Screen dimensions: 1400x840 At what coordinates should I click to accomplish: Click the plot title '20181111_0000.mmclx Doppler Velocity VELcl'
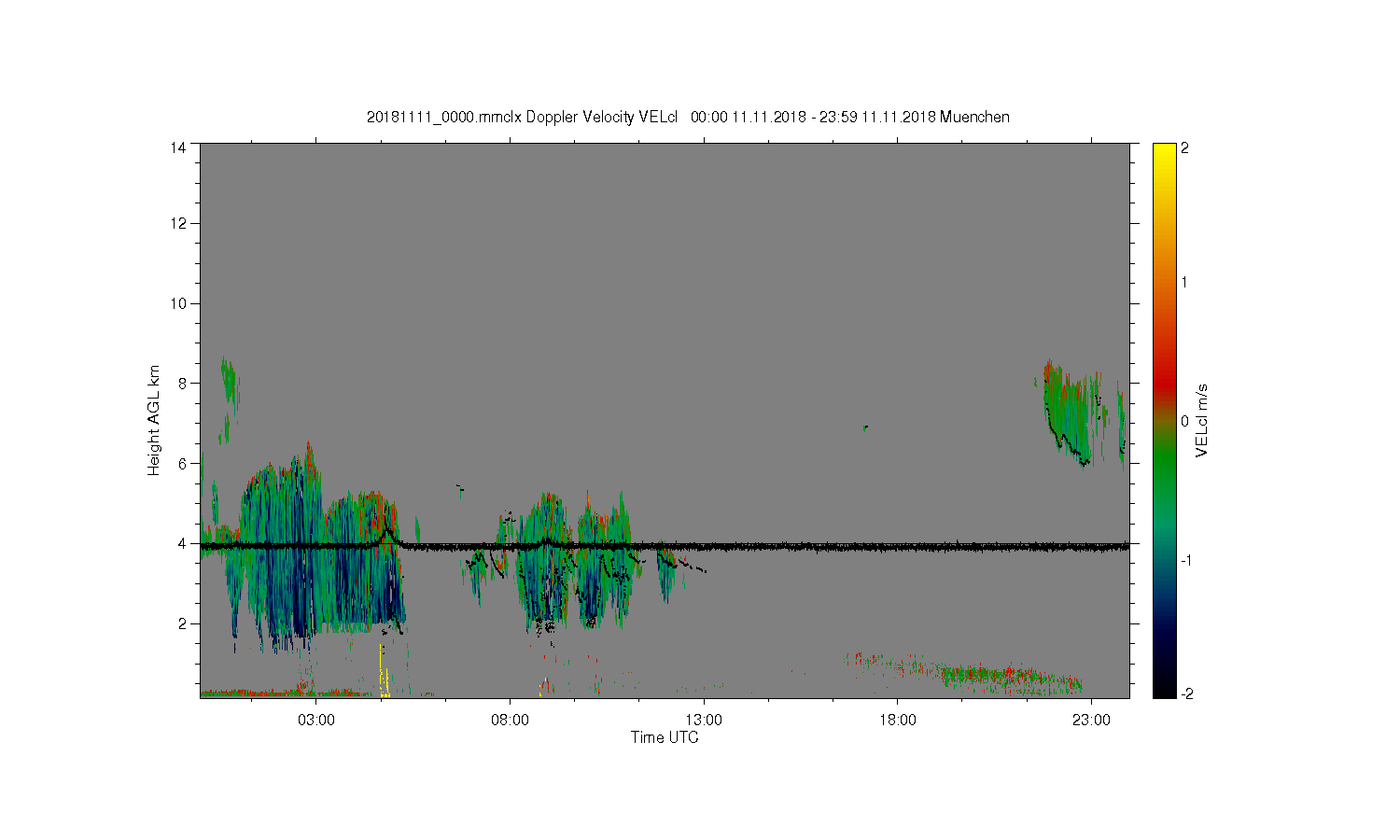[522, 117]
